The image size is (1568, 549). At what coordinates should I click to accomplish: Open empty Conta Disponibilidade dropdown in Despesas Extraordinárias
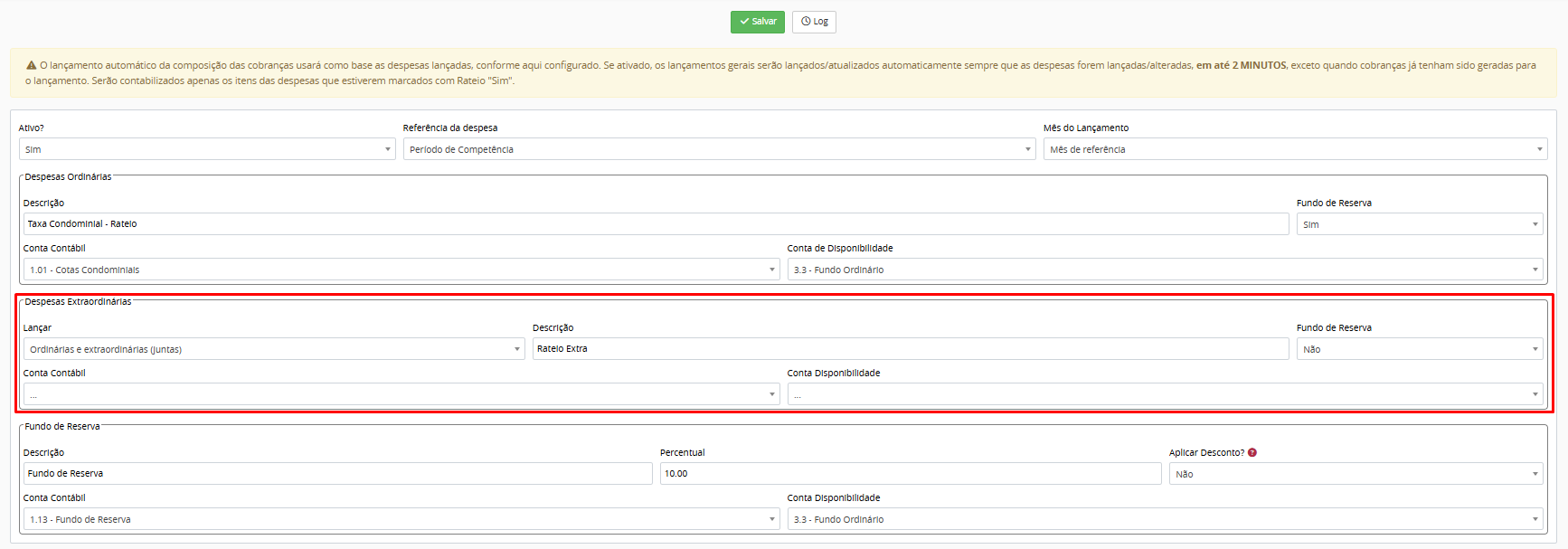click(x=1165, y=394)
